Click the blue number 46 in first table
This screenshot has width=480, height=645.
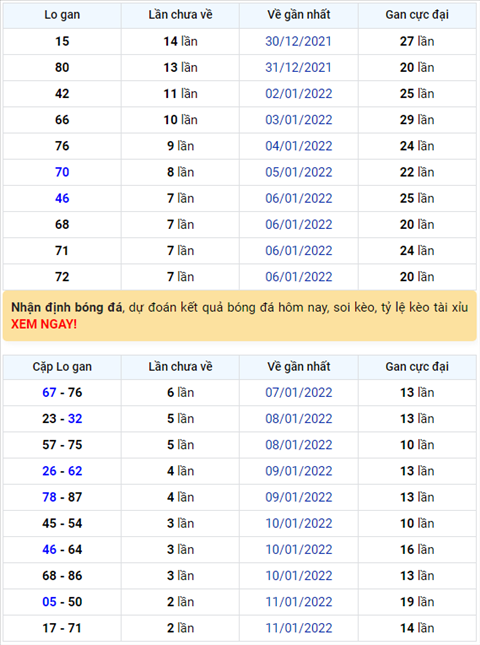click(62, 198)
